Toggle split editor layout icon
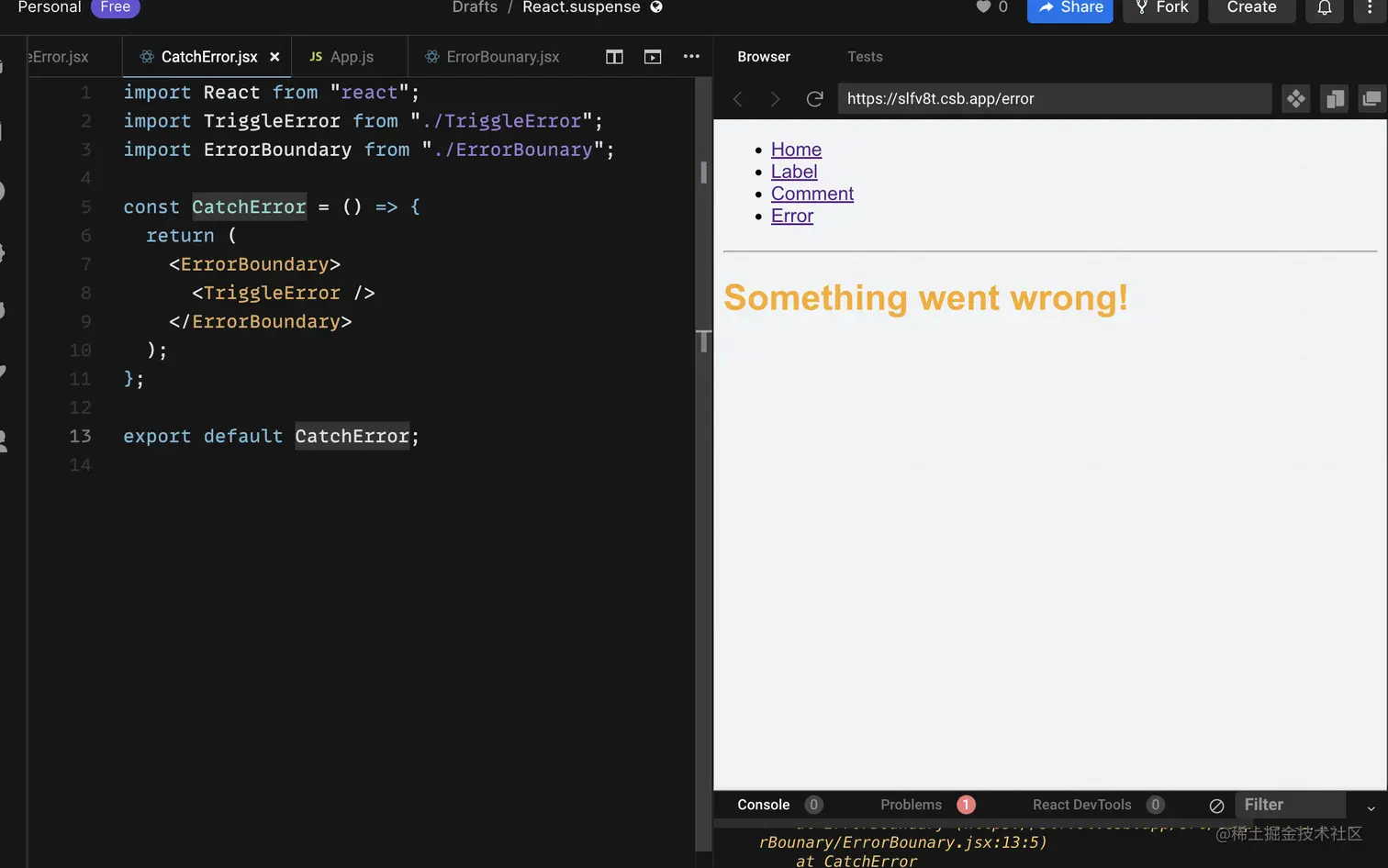This screenshot has height=868, width=1388. coord(615,57)
